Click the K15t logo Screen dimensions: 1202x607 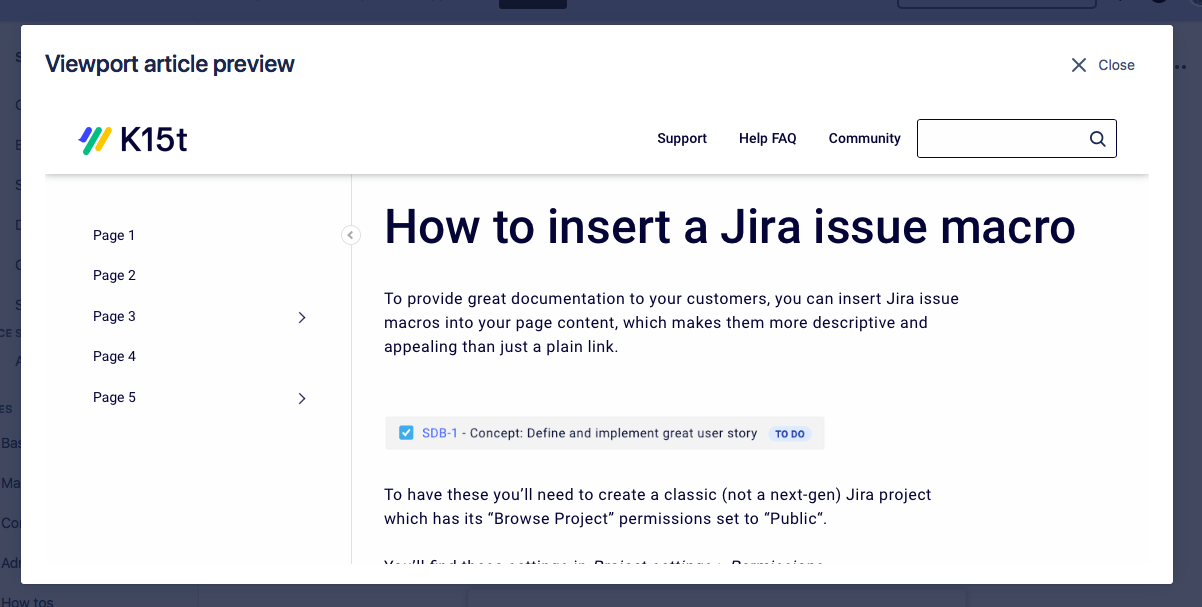(x=133, y=140)
